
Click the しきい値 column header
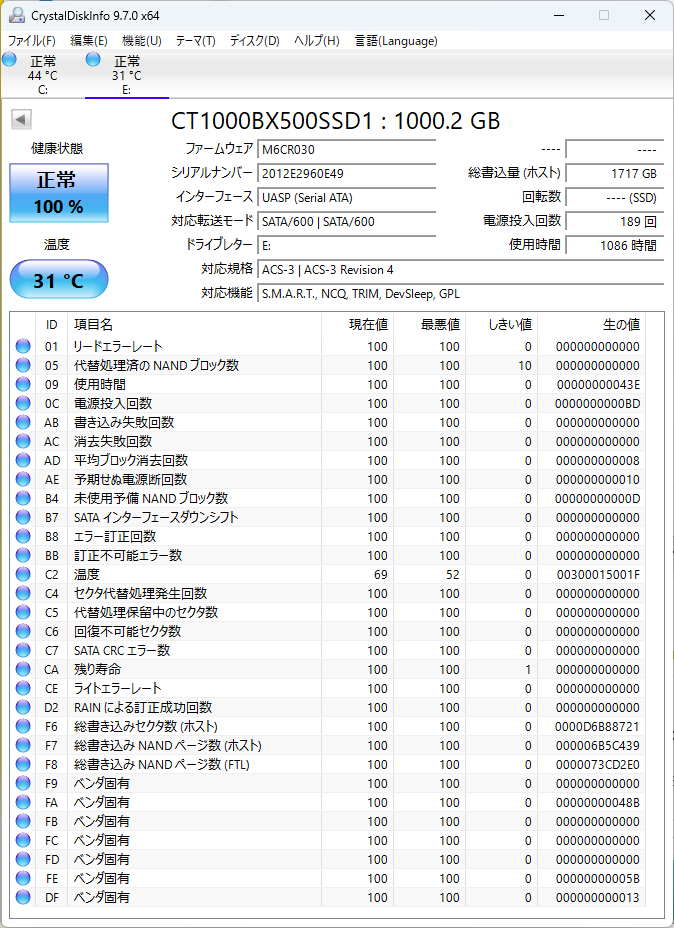[x=501, y=324]
